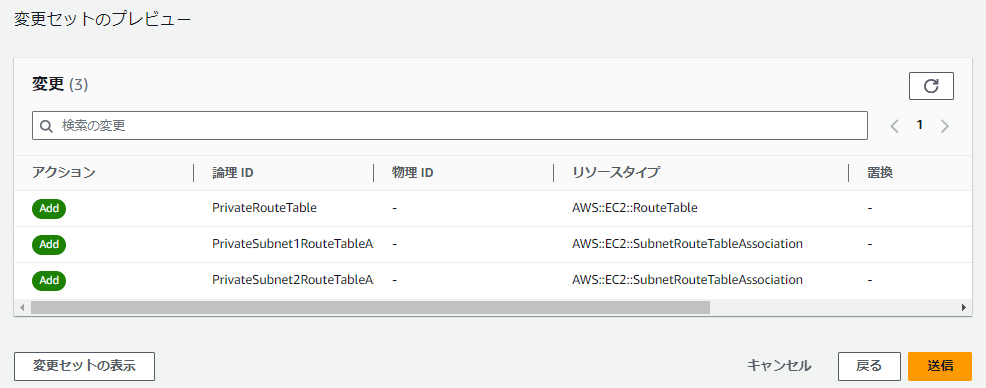
Task: Focus the 検索の変更 search field
Action: point(450,126)
